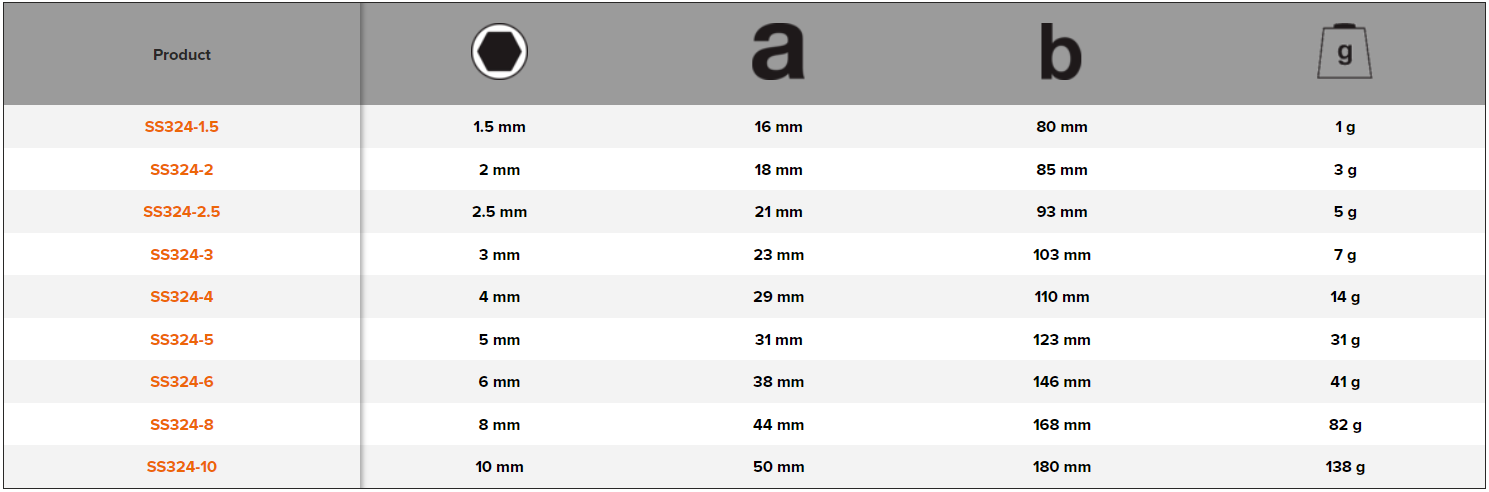
Task: Go to the SS324-4 product page
Action: tap(182, 297)
